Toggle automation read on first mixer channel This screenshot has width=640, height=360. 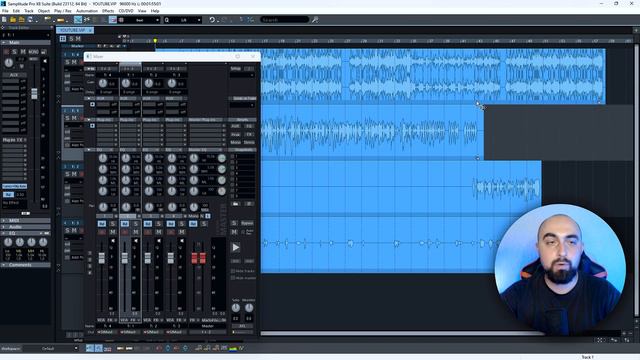[102, 224]
